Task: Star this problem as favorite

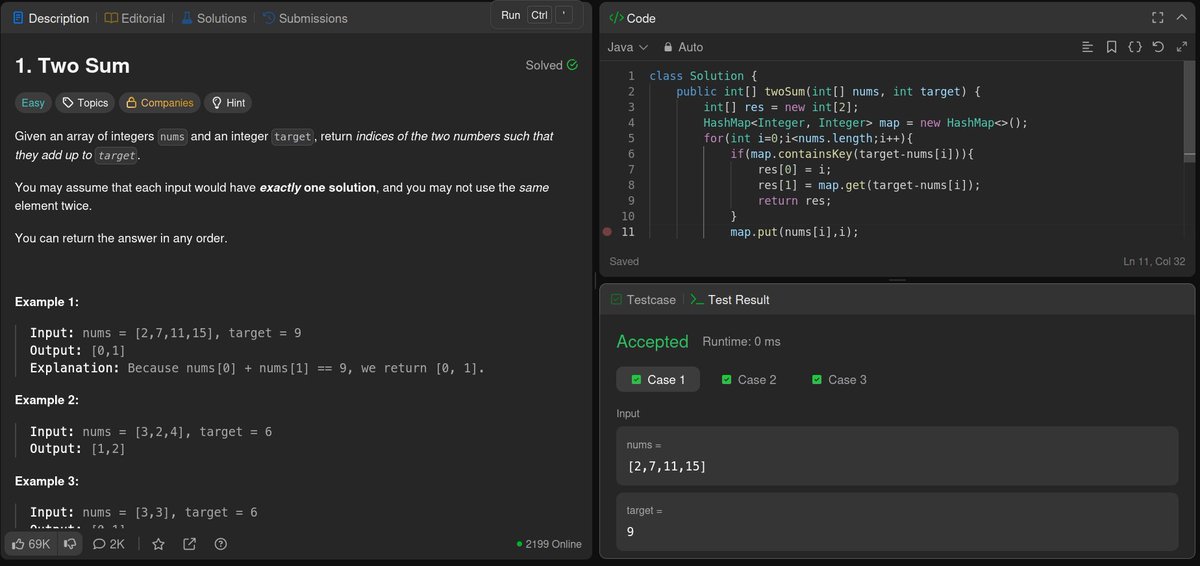Action: click(158, 544)
